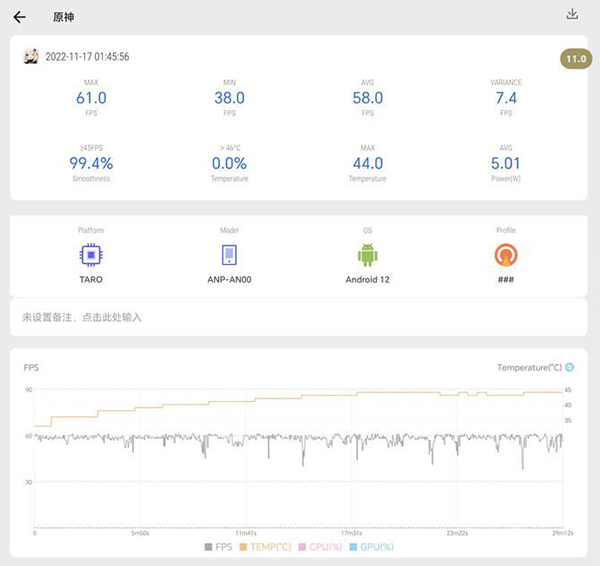Click the 5m50s marker on chart axis

[140, 534]
